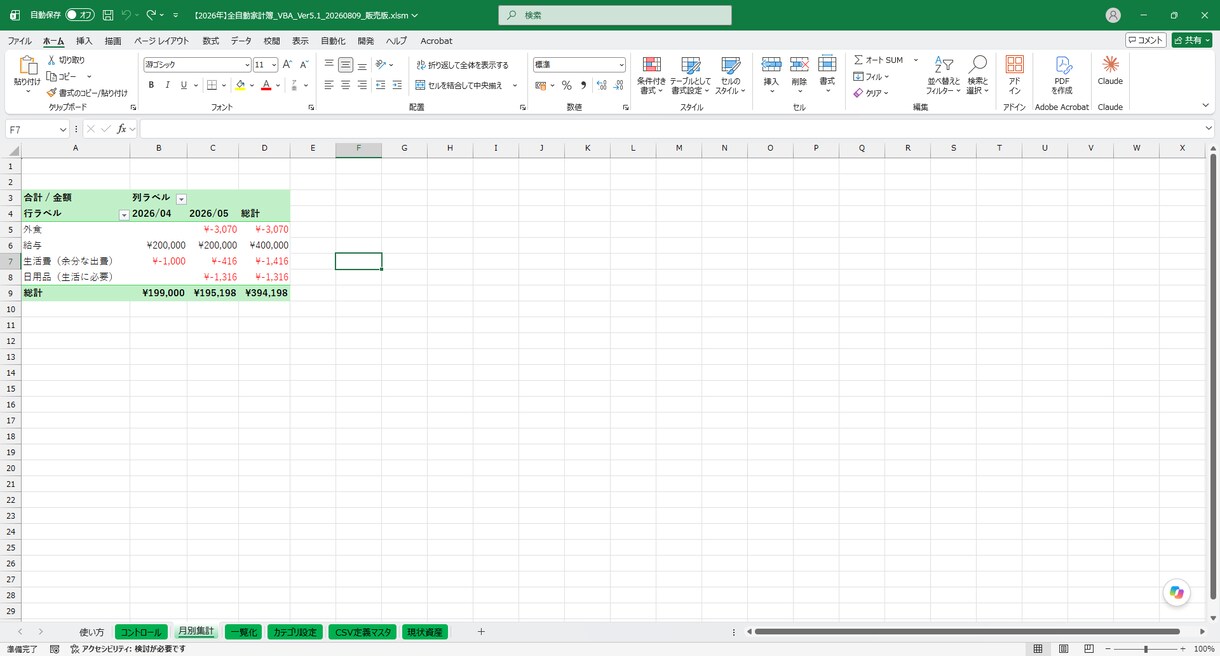Open the font name dropdown (游ゴシック)
1220x656 pixels.
[247, 65]
